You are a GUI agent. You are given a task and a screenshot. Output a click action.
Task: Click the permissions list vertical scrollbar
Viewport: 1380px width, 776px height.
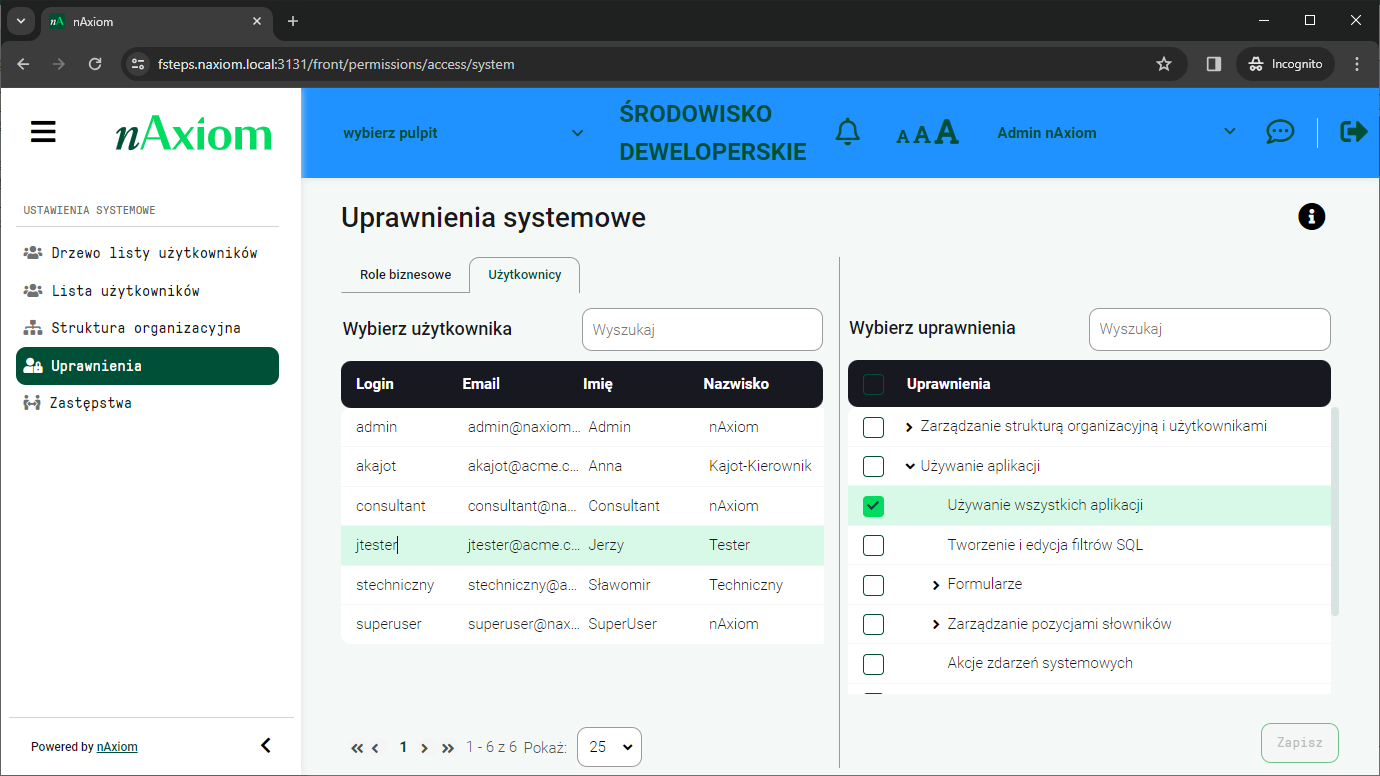click(x=1334, y=510)
